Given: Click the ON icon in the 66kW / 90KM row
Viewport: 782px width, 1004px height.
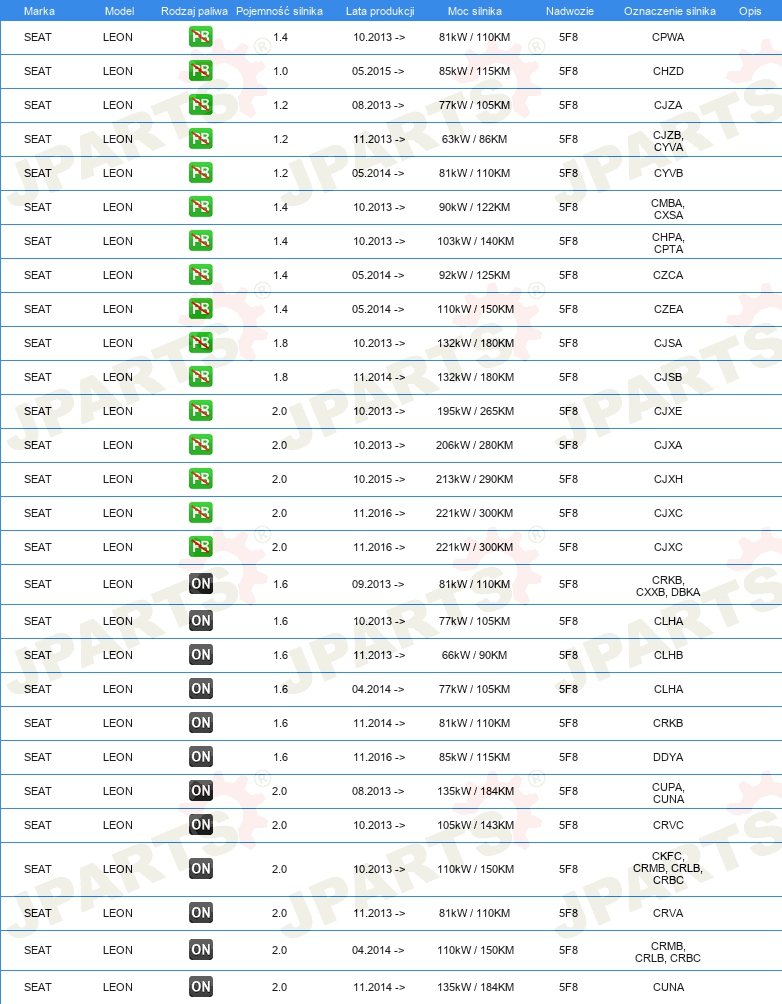Looking at the screenshot, I should click(200, 654).
